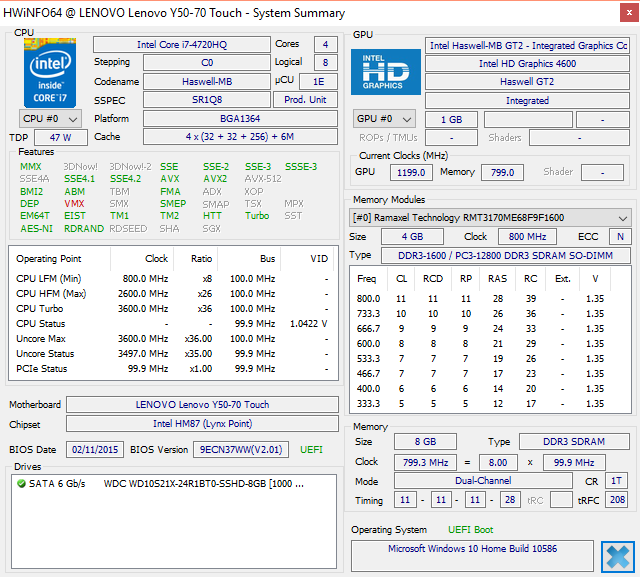
Task: Close the System Summary window
Action: pos(629,13)
